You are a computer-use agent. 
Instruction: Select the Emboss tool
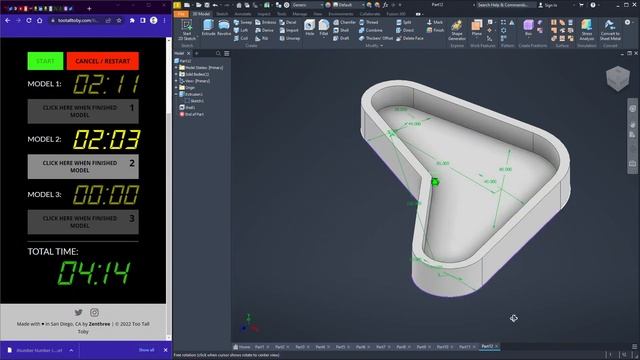coord(265,22)
